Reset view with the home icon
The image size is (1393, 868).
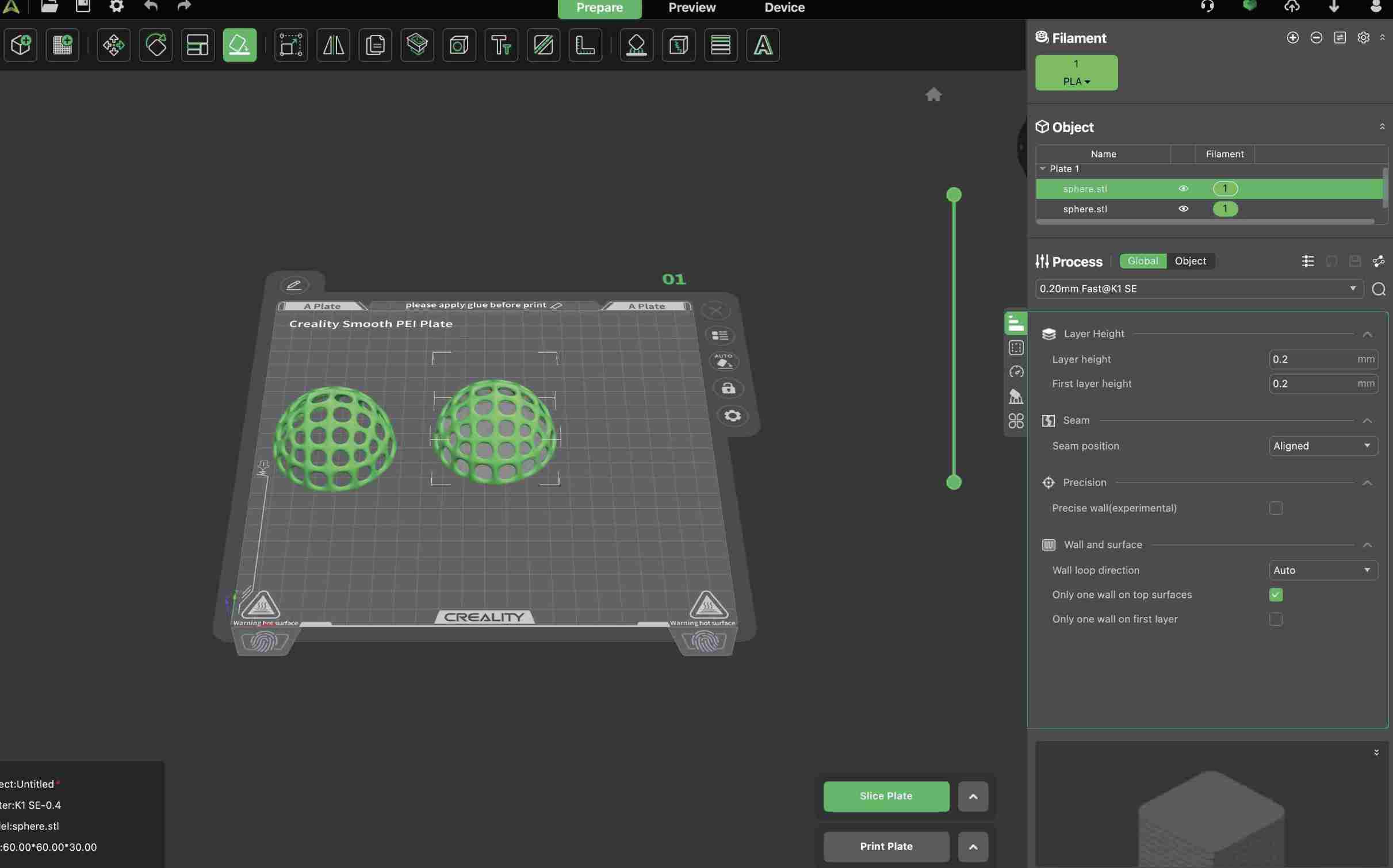pos(933,94)
